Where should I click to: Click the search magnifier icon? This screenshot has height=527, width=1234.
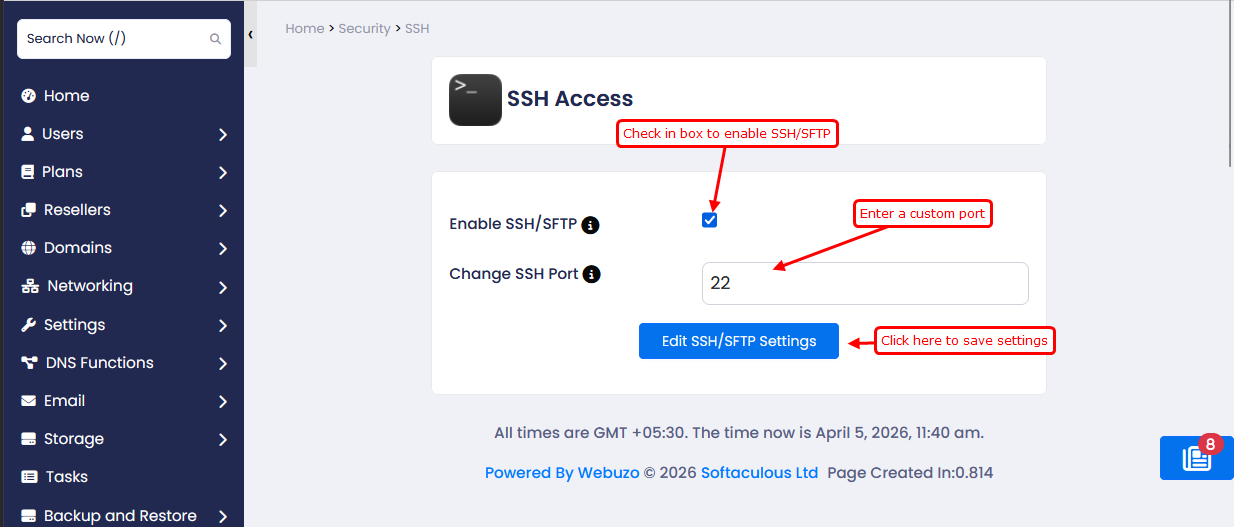click(x=215, y=39)
